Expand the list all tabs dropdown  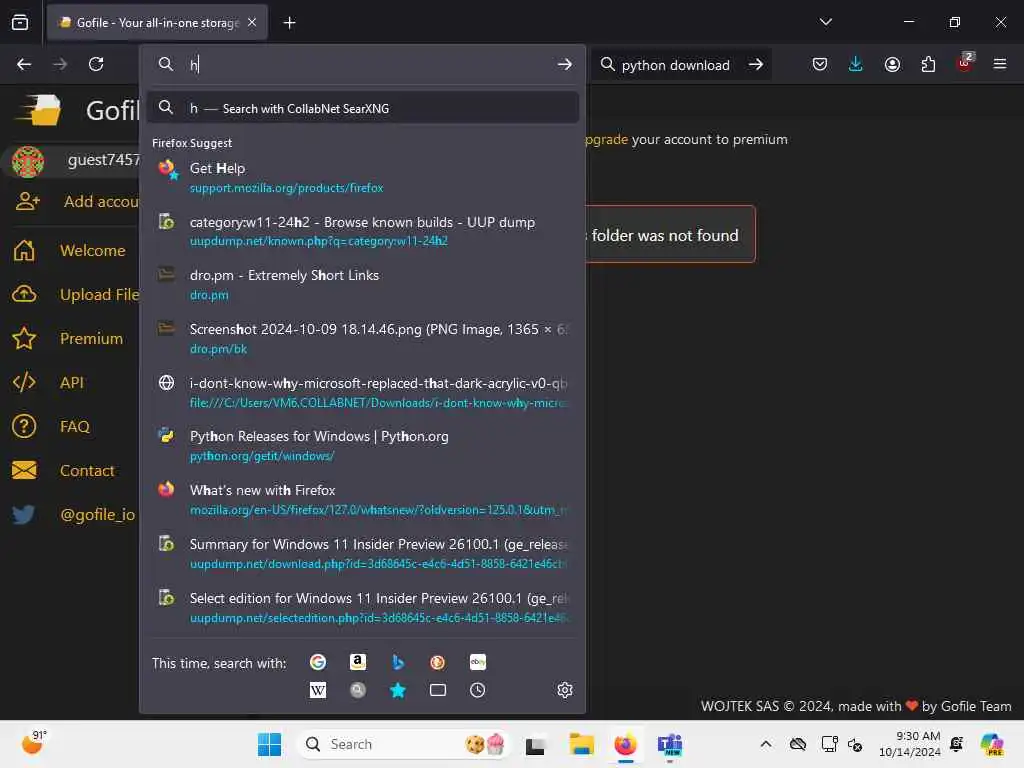pos(825,22)
